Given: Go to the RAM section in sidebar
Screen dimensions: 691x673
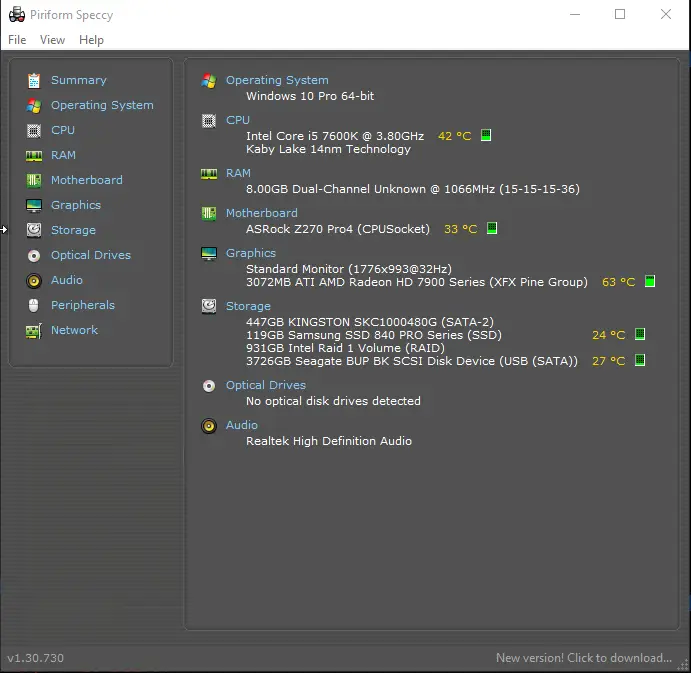Looking at the screenshot, I should 63,155.
